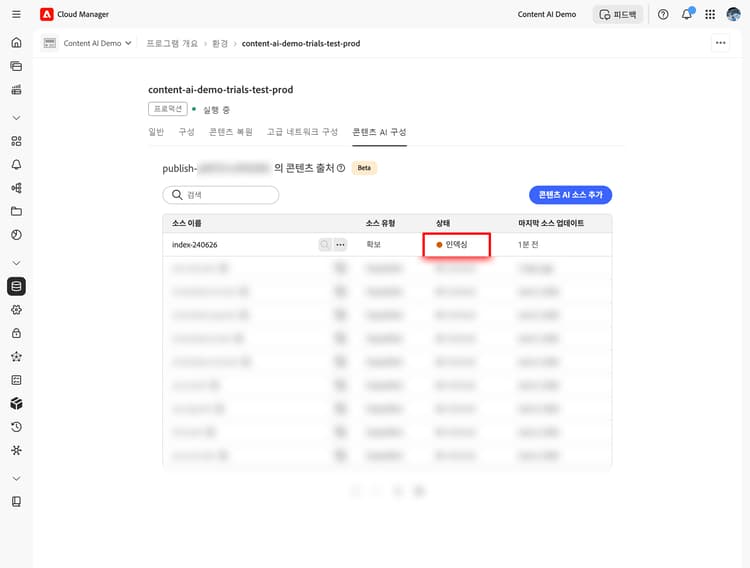The width and height of the screenshot is (750, 568).
Task: Click the search icon in index-240626 row
Action: (x=325, y=245)
